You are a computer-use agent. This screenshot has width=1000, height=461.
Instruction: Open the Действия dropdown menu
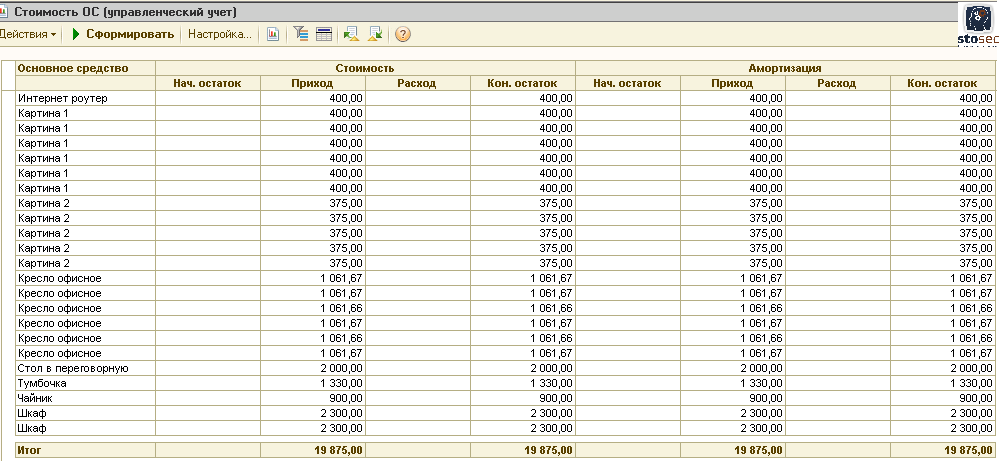coord(28,34)
